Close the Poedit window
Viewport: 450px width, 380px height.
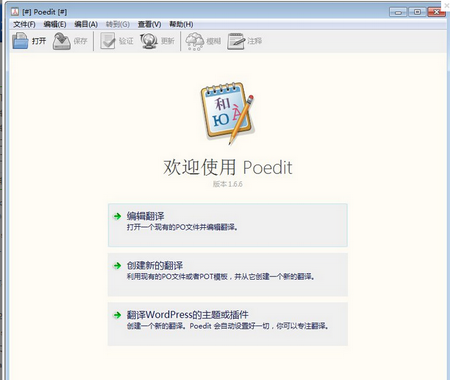[436, 12]
